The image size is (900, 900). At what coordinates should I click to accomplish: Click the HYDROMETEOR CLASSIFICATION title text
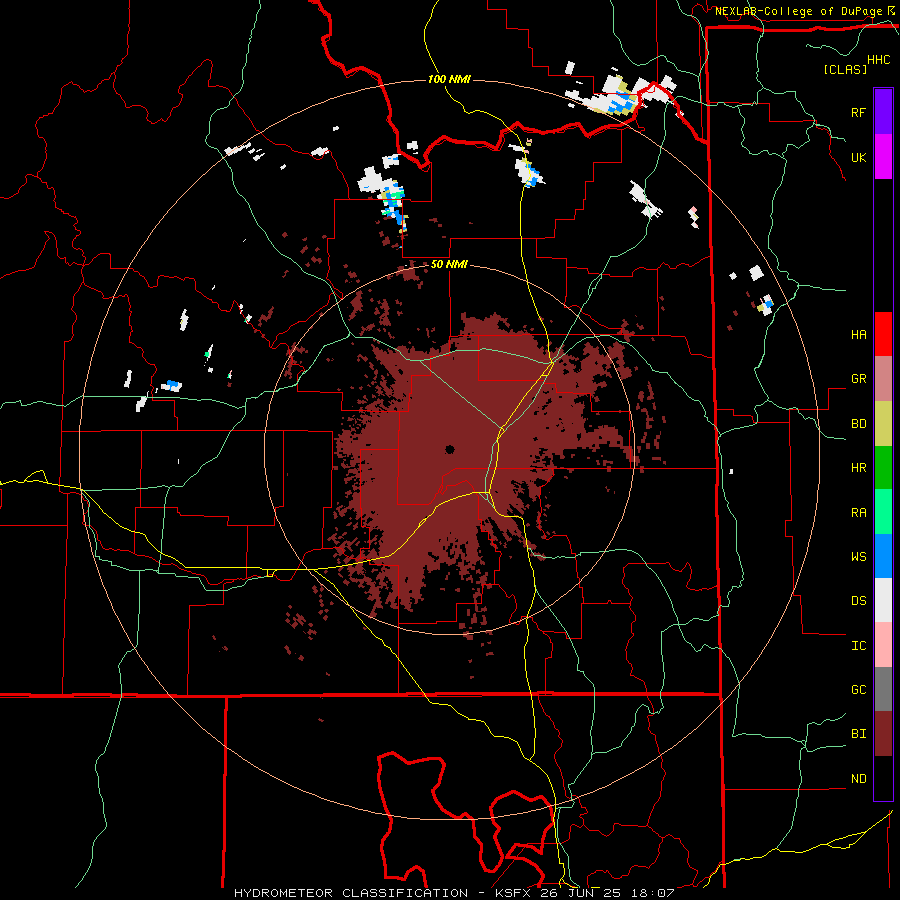pyautogui.click(x=351, y=893)
